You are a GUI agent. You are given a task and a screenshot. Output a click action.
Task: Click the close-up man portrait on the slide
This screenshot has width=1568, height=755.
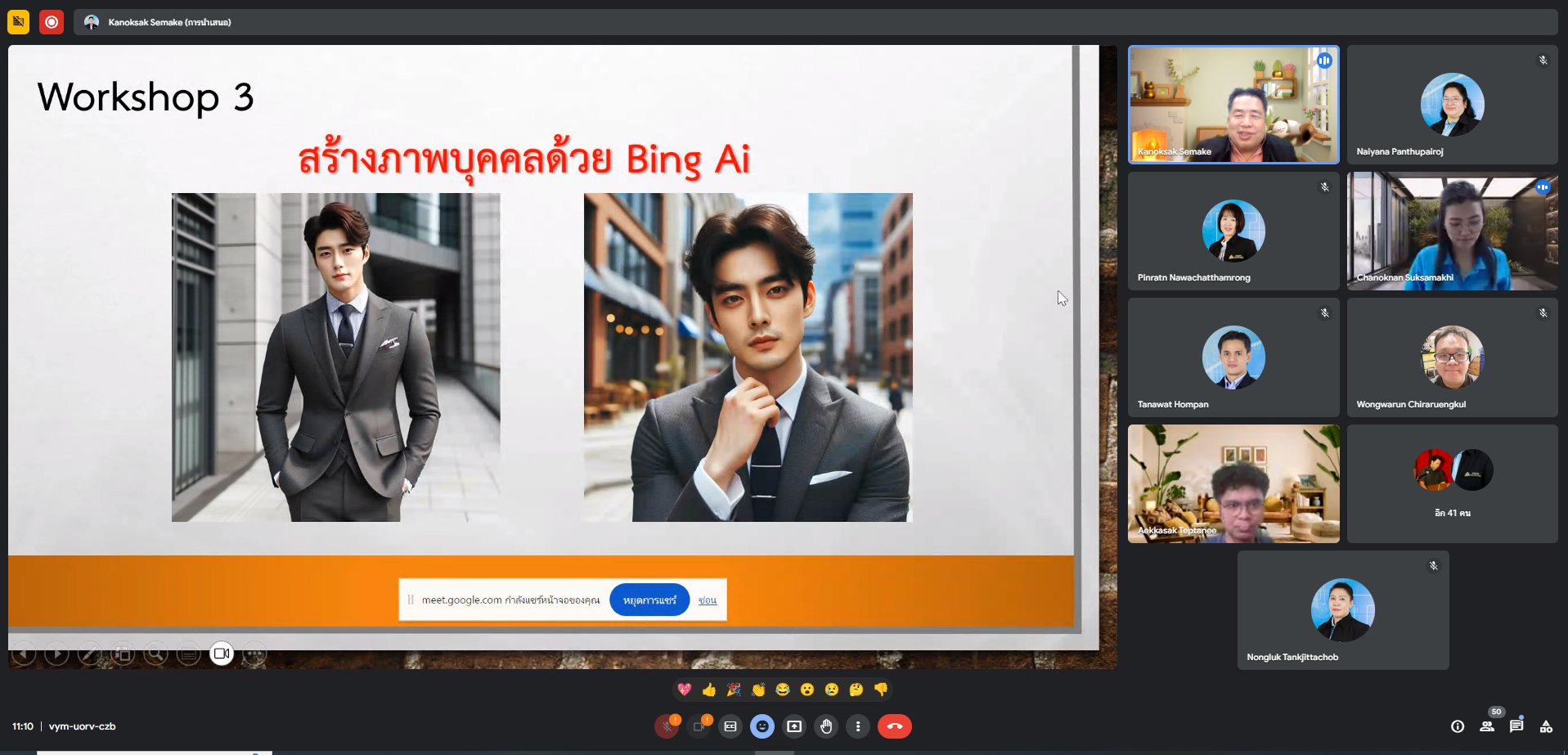[x=748, y=357]
